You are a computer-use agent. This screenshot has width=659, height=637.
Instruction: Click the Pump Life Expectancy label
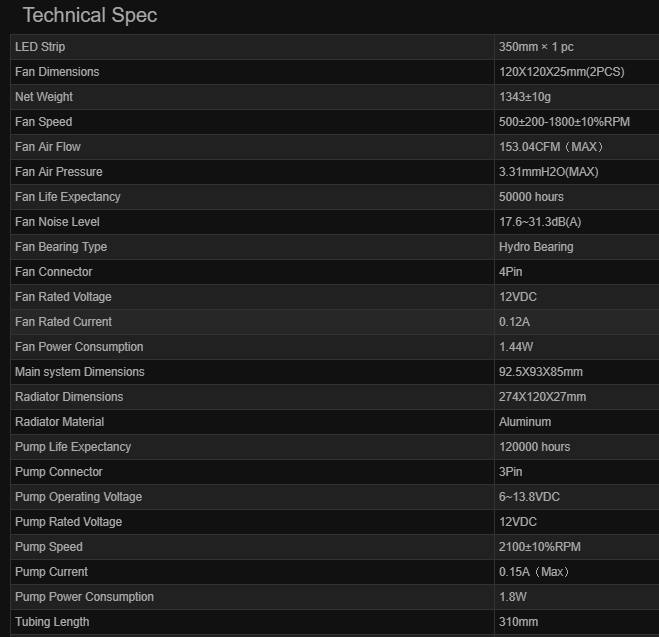73,447
